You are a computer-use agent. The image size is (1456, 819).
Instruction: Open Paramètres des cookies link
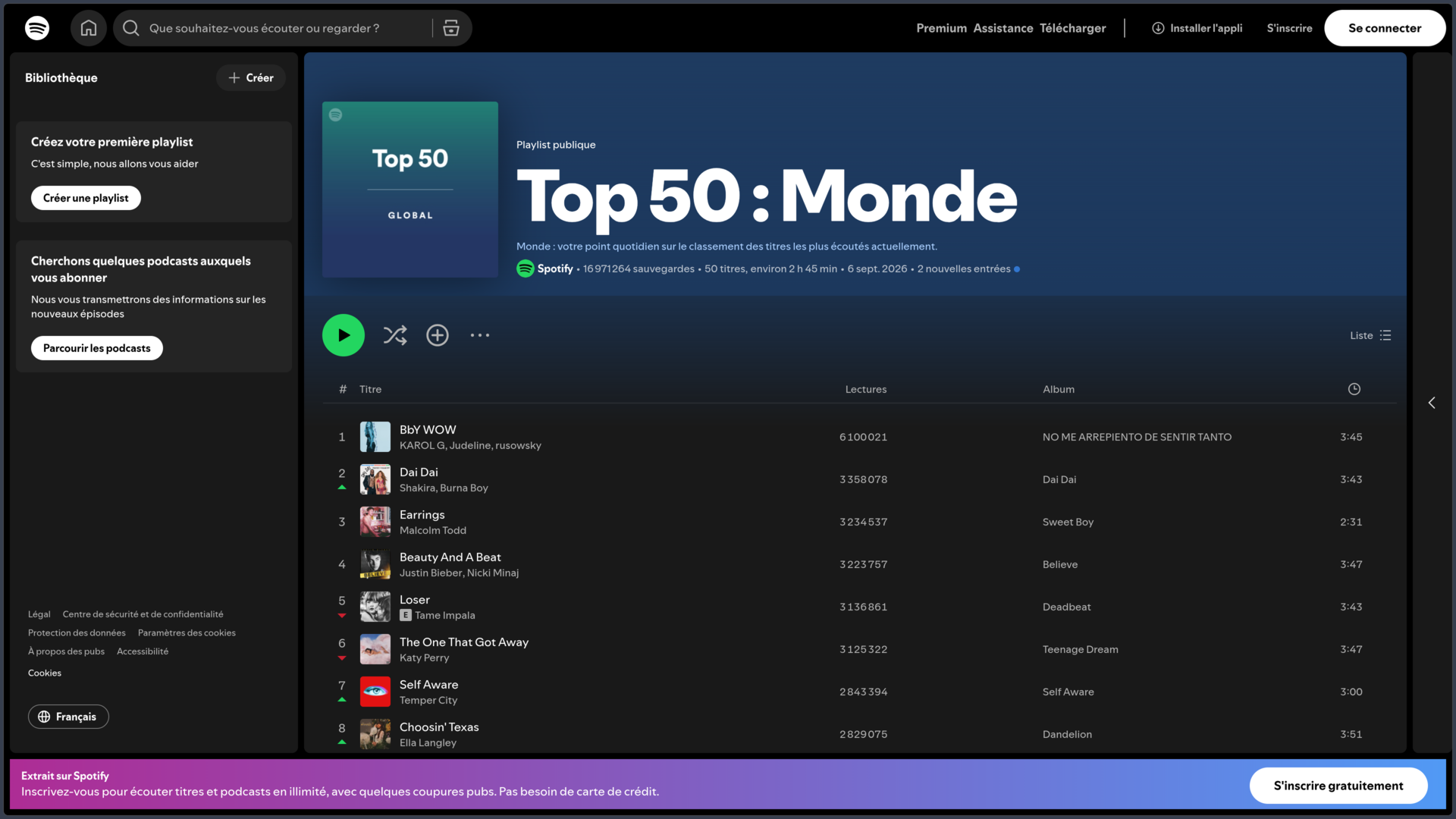click(x=187, y=632)
